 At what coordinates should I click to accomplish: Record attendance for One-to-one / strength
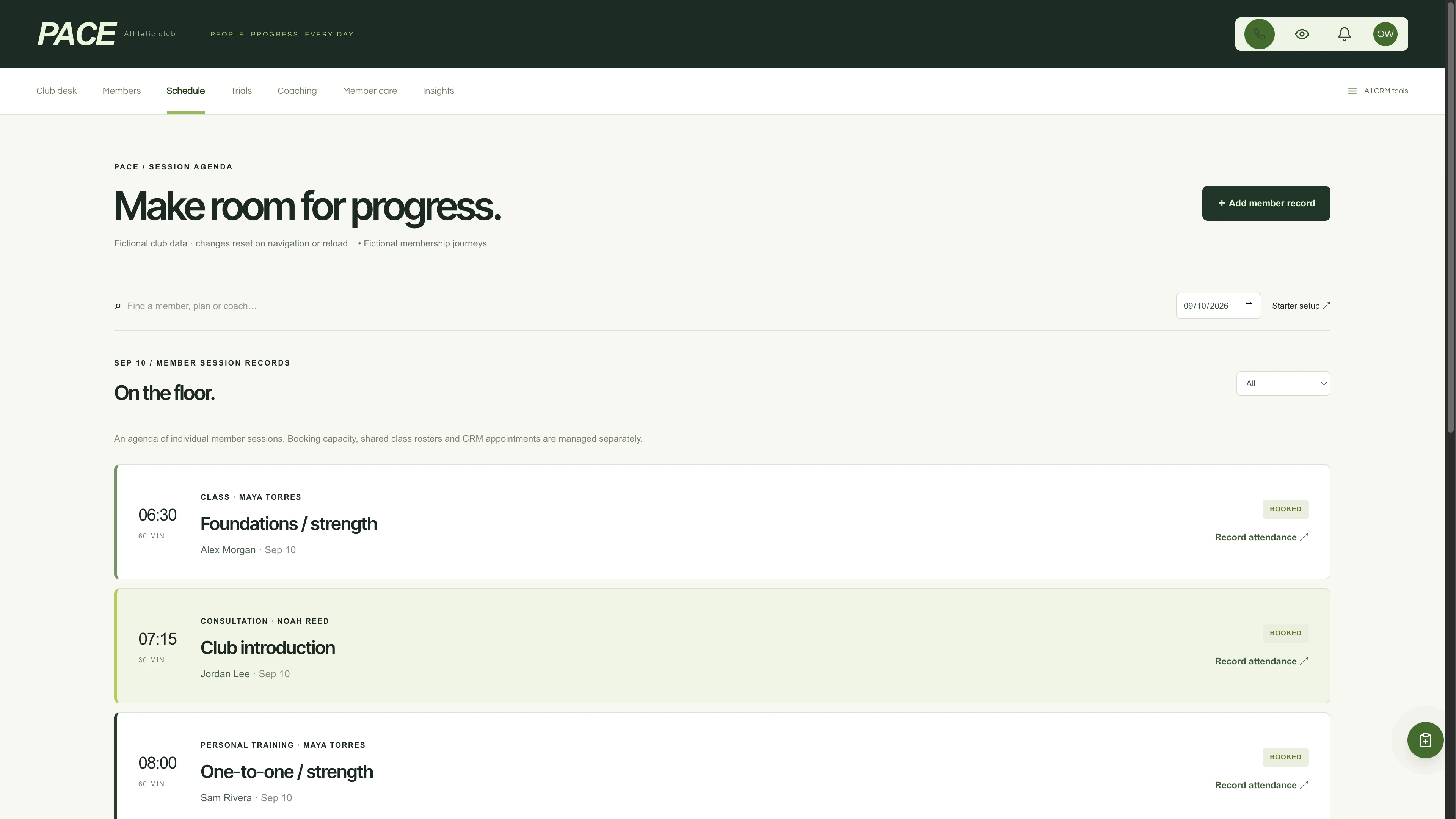[1261, 785]
